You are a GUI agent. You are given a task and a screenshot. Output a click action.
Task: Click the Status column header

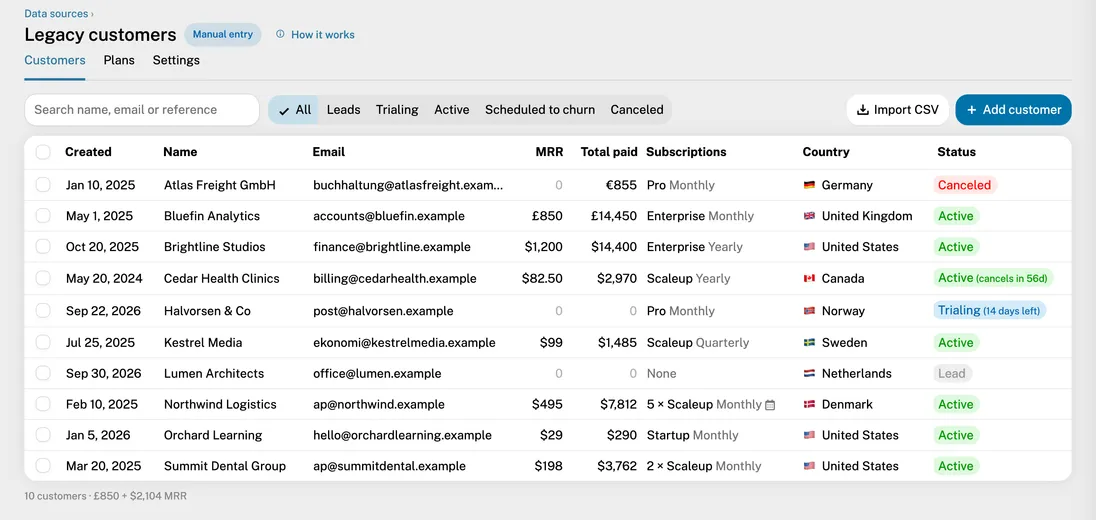956,152
